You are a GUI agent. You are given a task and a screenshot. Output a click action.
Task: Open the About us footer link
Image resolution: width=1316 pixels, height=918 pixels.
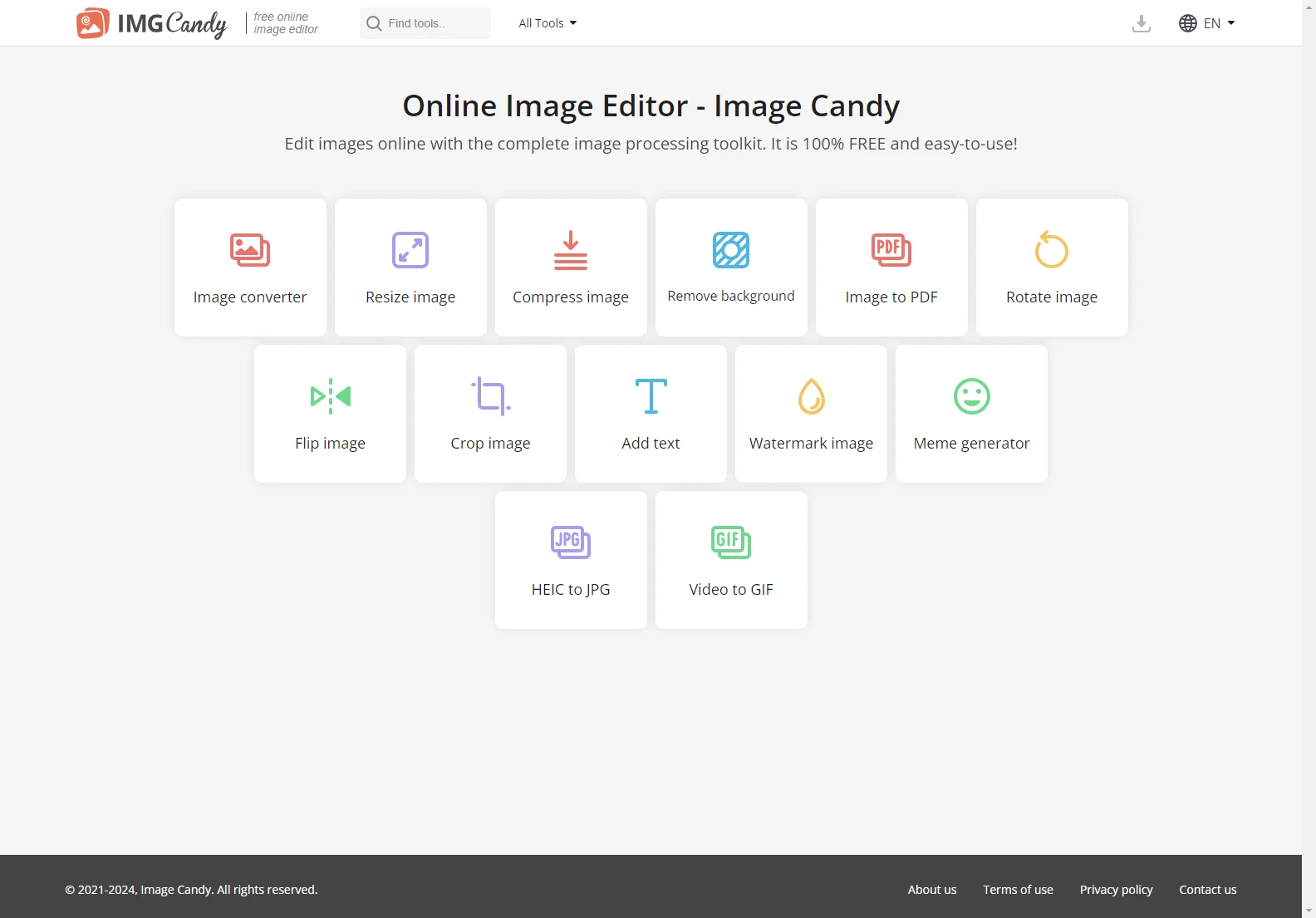[932, 890]
